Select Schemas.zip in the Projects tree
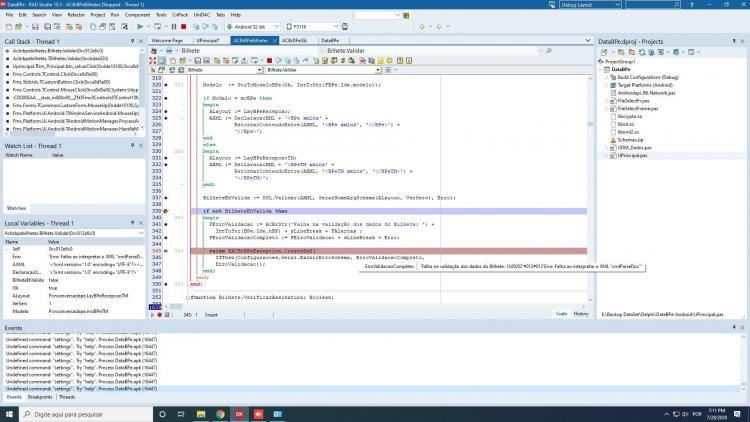The height and width of the screenshot is (422, 750). (x=630, y=140)
